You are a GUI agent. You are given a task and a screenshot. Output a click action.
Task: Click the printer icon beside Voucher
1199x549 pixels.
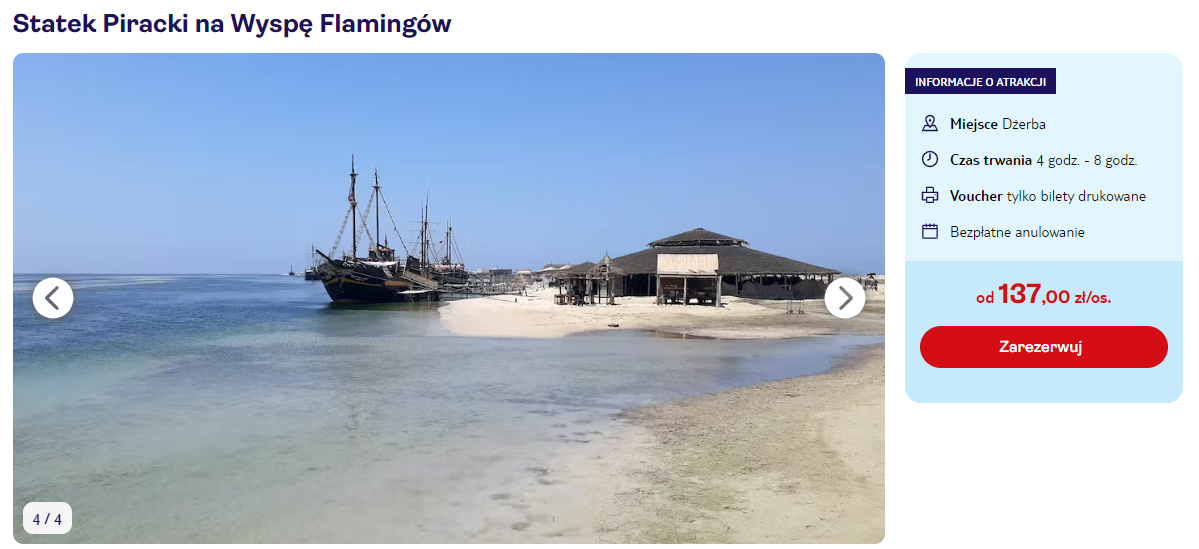929,196
